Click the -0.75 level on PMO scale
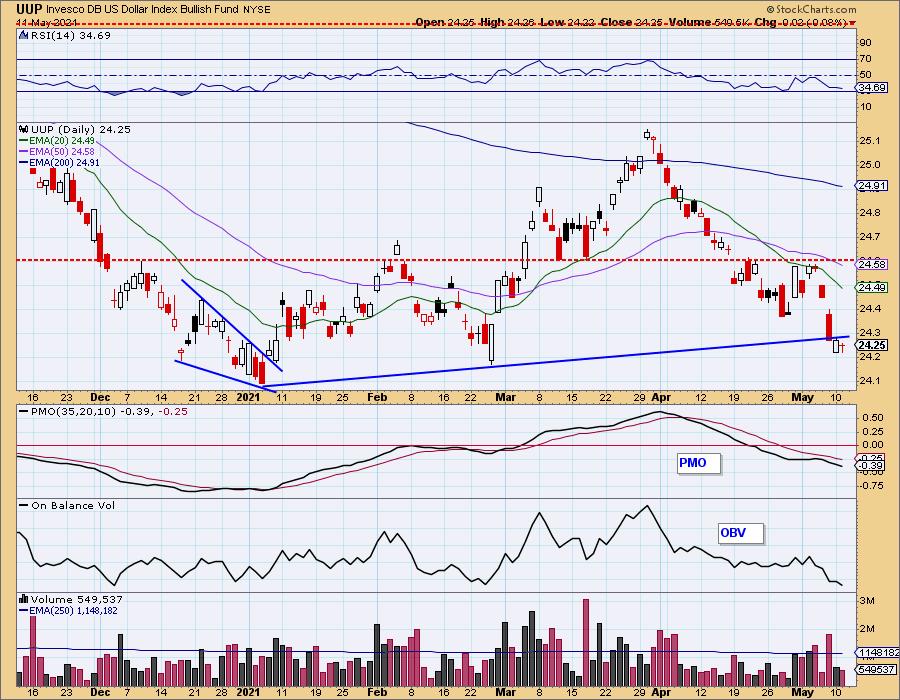This screenshot has width=900, height=700. (871, 486)
